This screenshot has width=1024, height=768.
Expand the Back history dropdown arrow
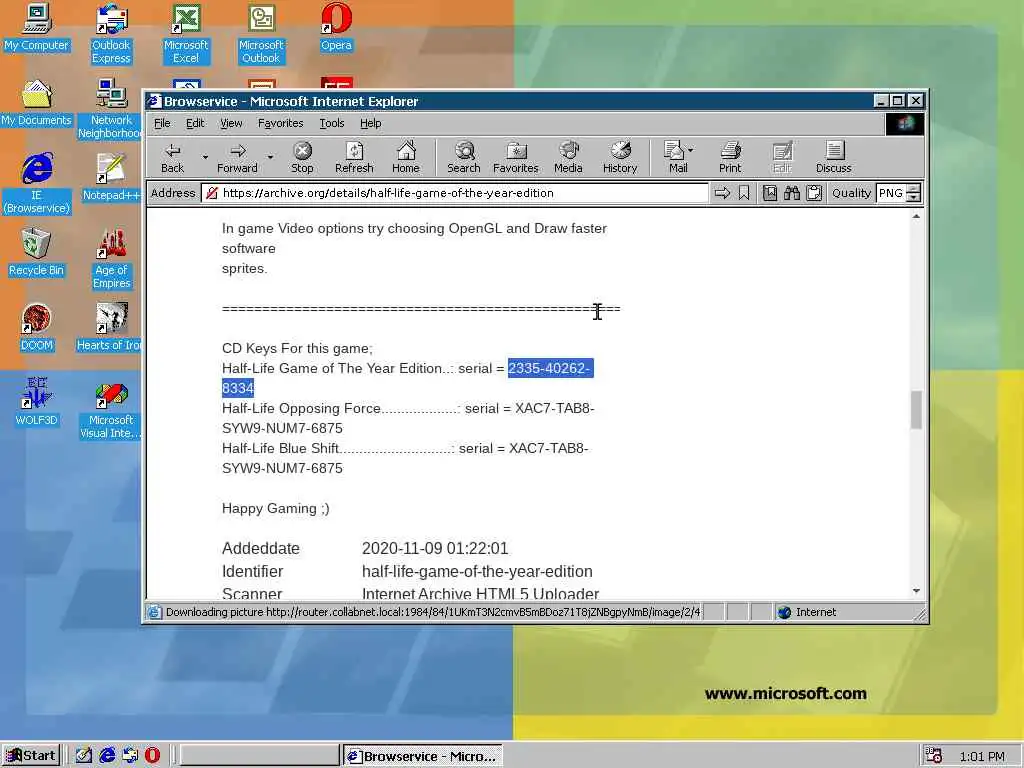(x=205, y=157)
